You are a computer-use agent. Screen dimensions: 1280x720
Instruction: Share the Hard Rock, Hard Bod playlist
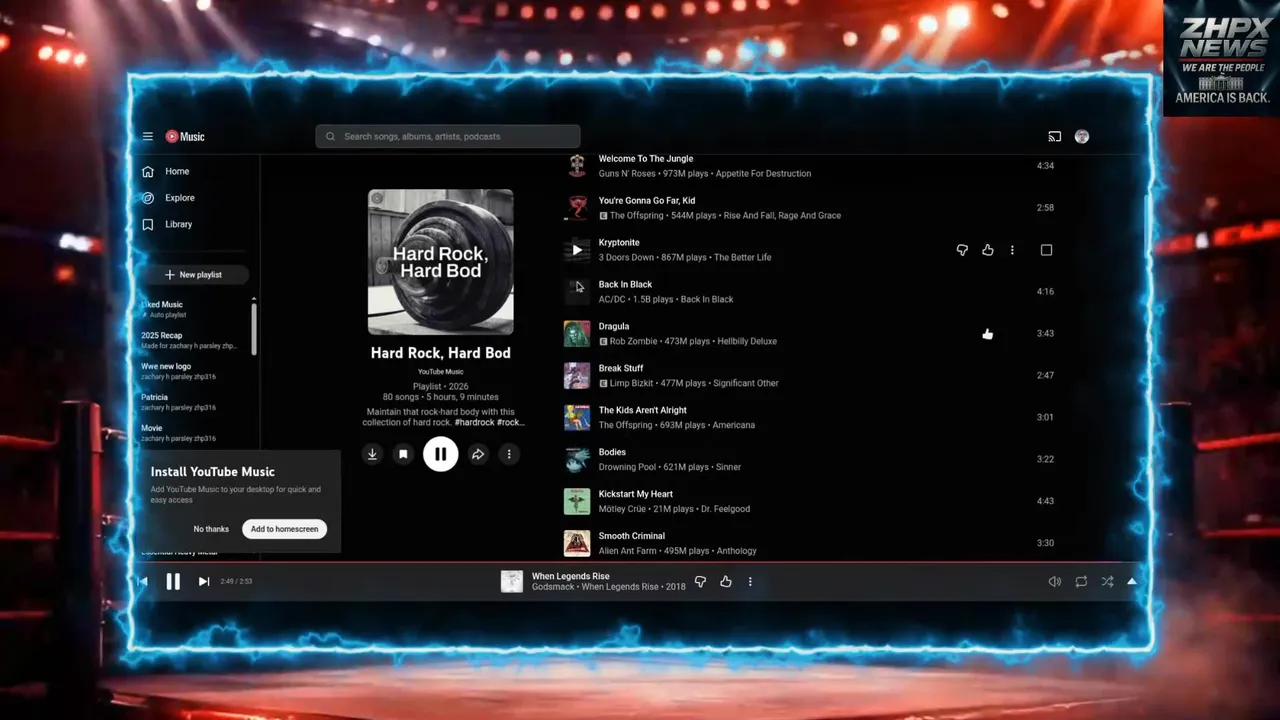point(478,454)
